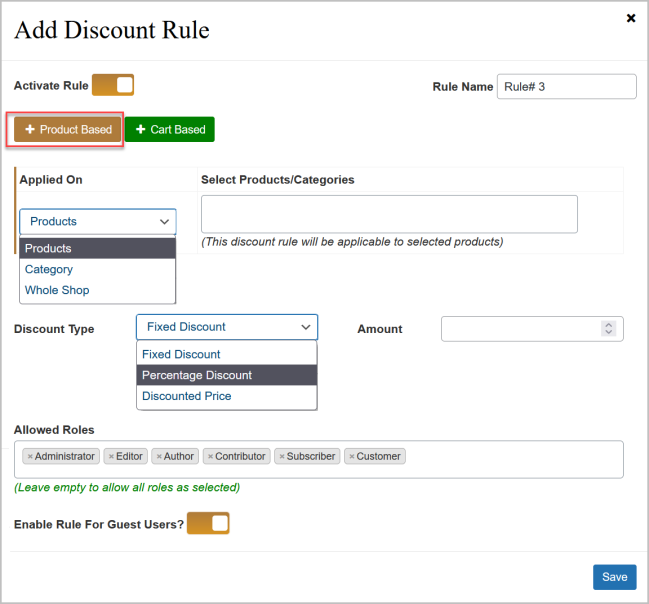Select Percentage Discount option
Image resolution: width=649 pixels, height=604 pixels.
pos(197,375)
